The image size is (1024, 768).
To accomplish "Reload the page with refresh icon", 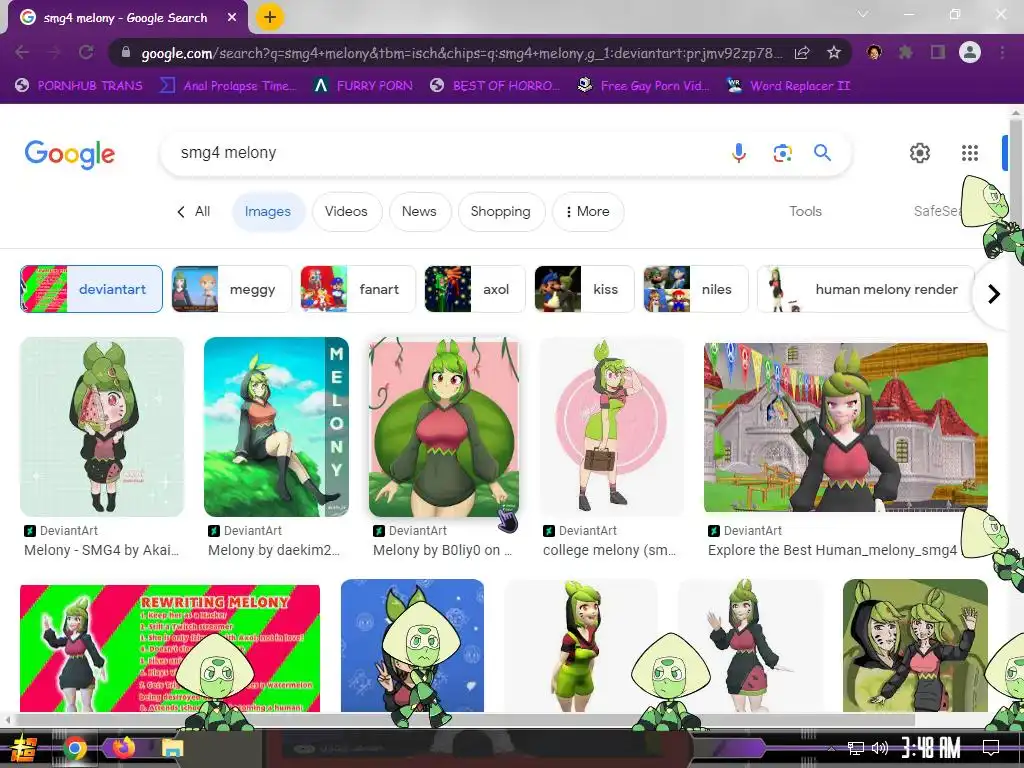I will (x=86, y=52).
